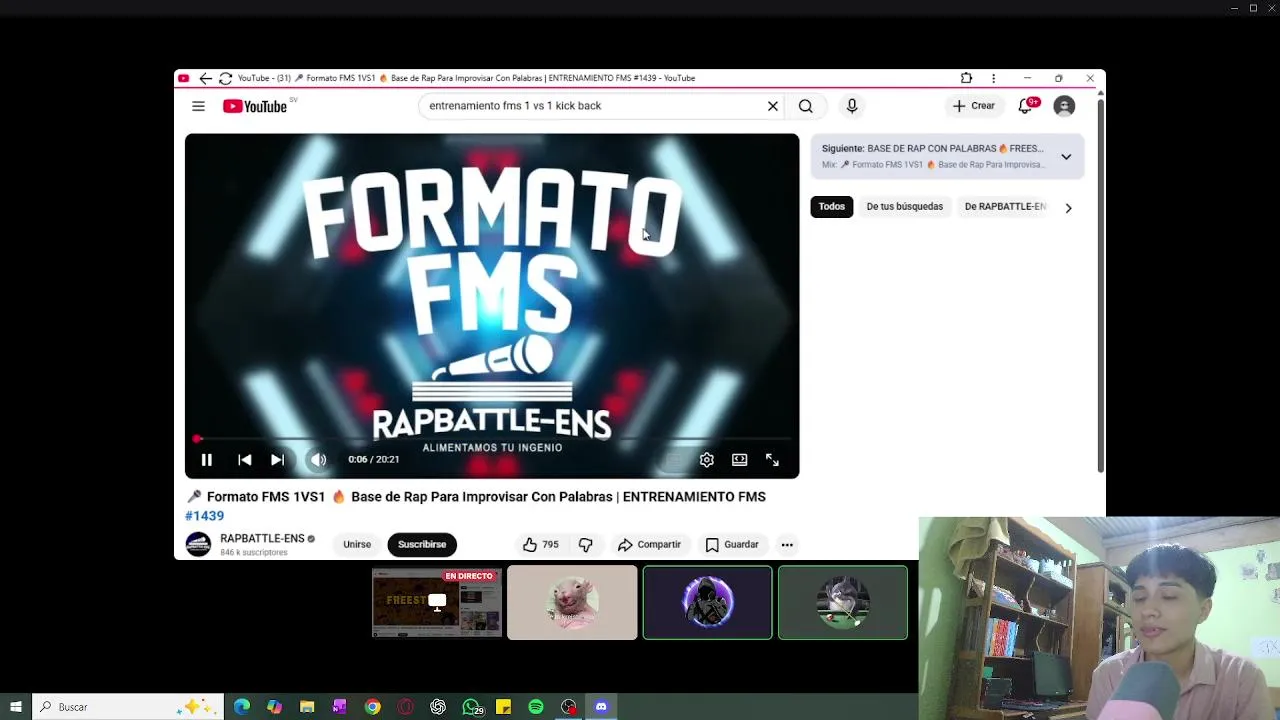The height and width of the screenshot is (720, 1280).
Task: Mute the video volume
Action: [318, 460]
